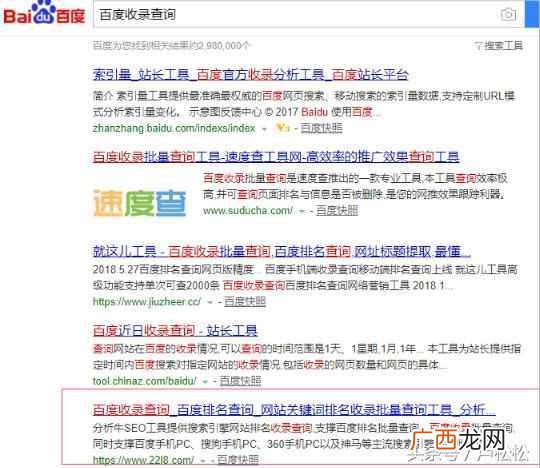Expand dropdown arrow next to www.suducha.com
This screenshot has width=540, height=468.
tap(302, 211)
